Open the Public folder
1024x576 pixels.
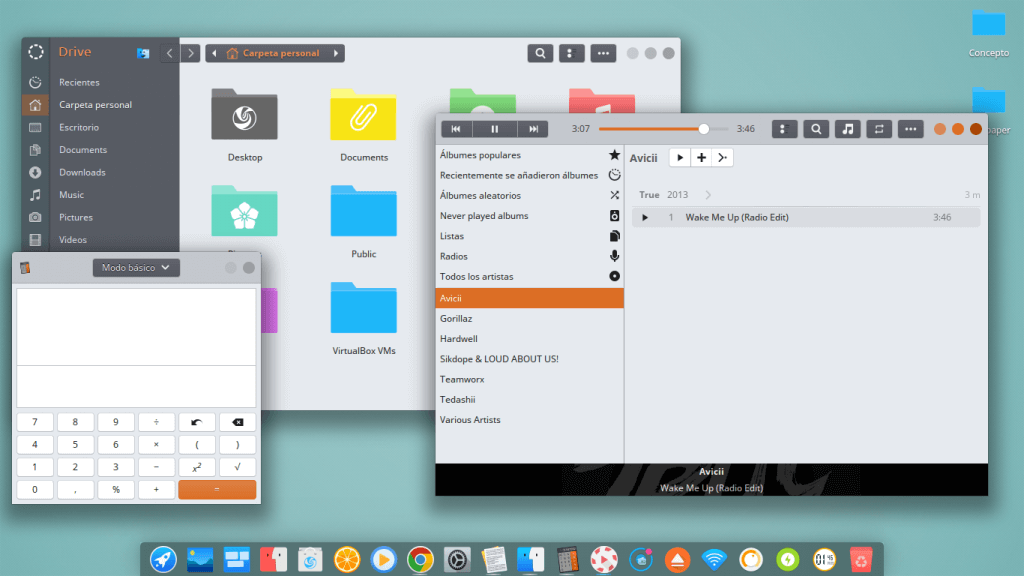tap(363, 212)
